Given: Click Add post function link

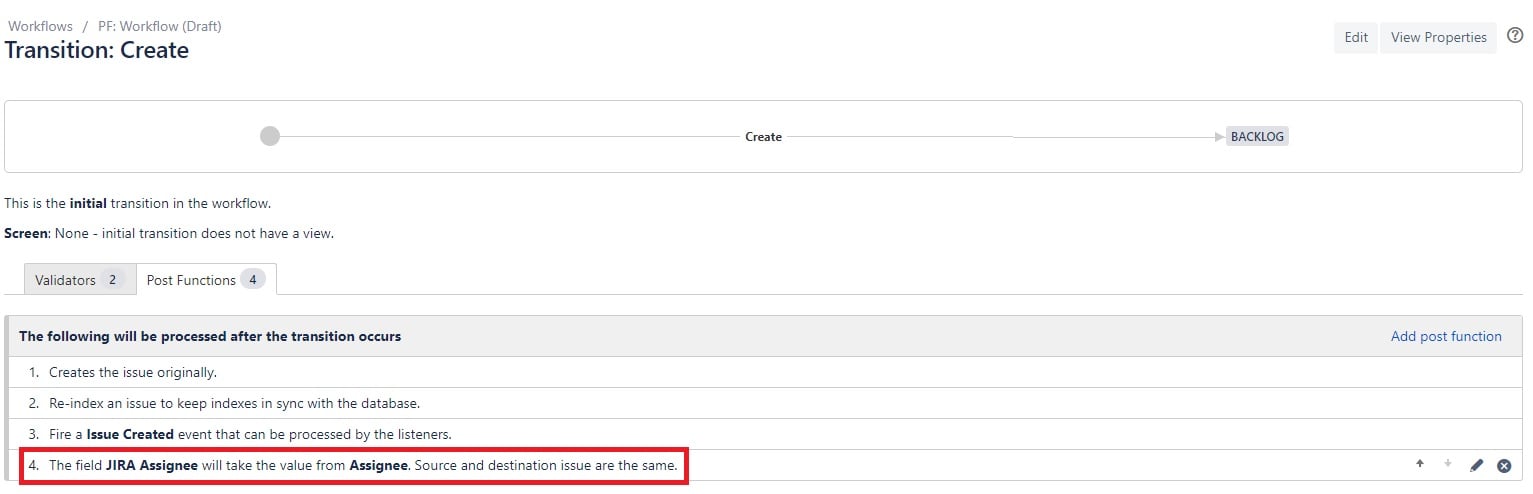Looking at the screenshot, I should pos(1446,336).
